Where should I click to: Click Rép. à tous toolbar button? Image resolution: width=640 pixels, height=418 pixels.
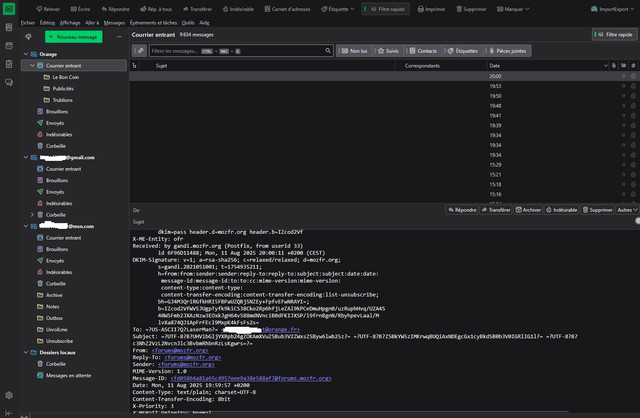coord(156,9)
